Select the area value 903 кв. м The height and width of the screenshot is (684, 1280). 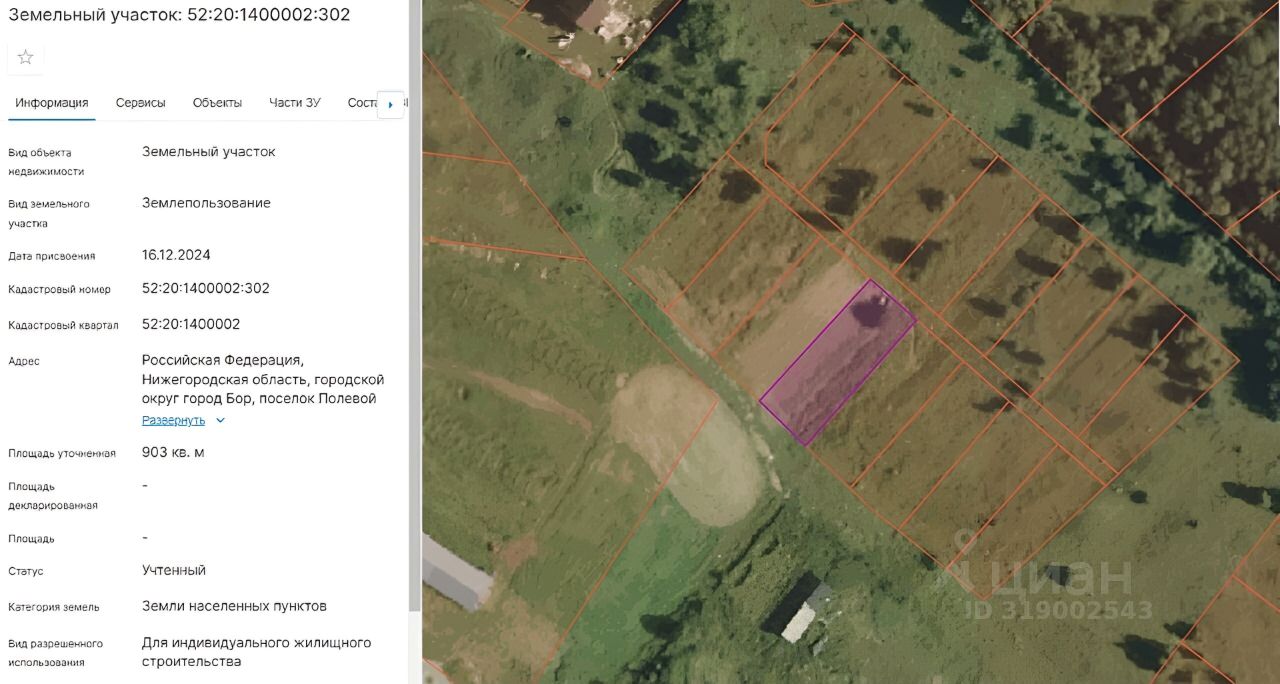(x=173, y=452)
